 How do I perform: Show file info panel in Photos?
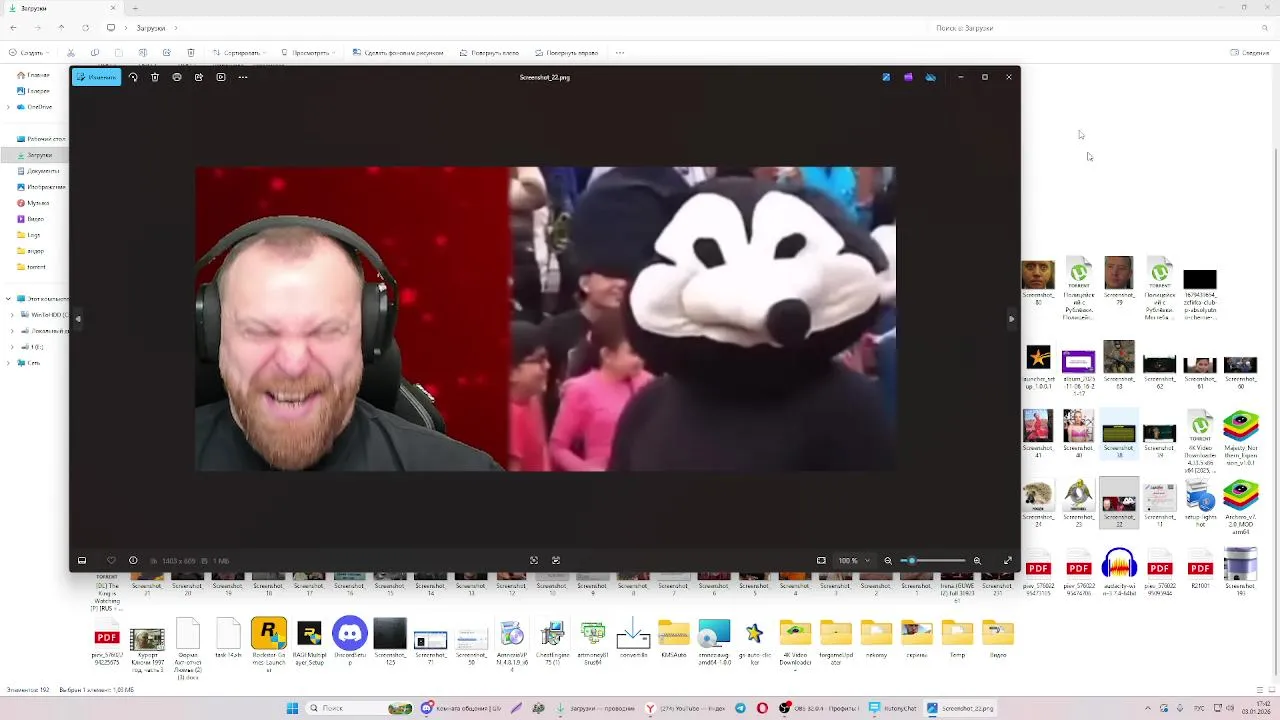coord(133,561)
